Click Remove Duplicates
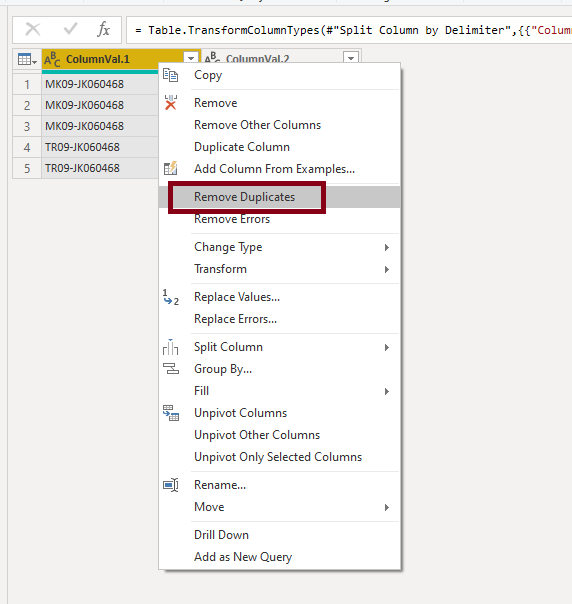The image size is (572, 604). (x=280, y=197)
